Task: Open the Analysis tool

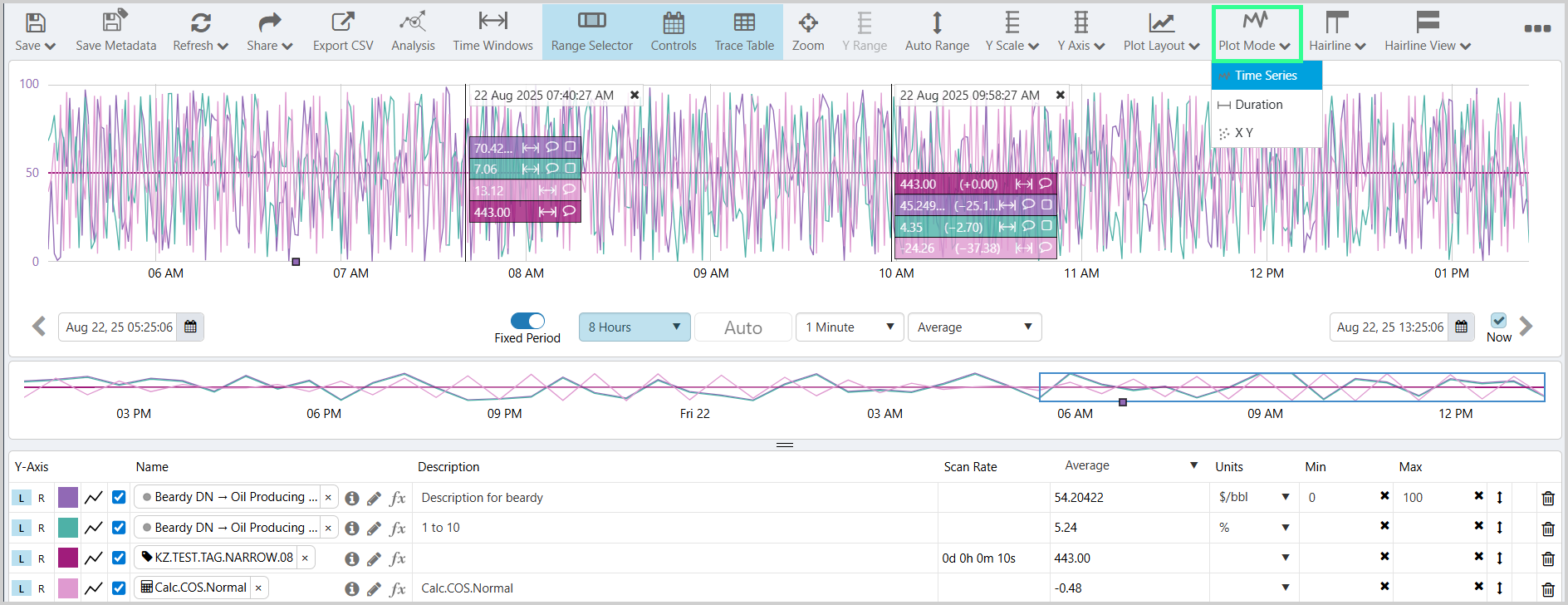Action: [413, 32]
